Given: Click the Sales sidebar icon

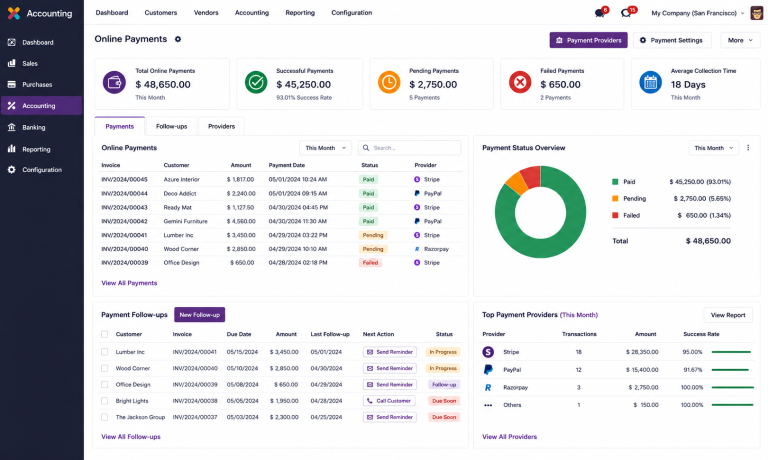Looking at the screenshot, I should (x=12, y=63).
